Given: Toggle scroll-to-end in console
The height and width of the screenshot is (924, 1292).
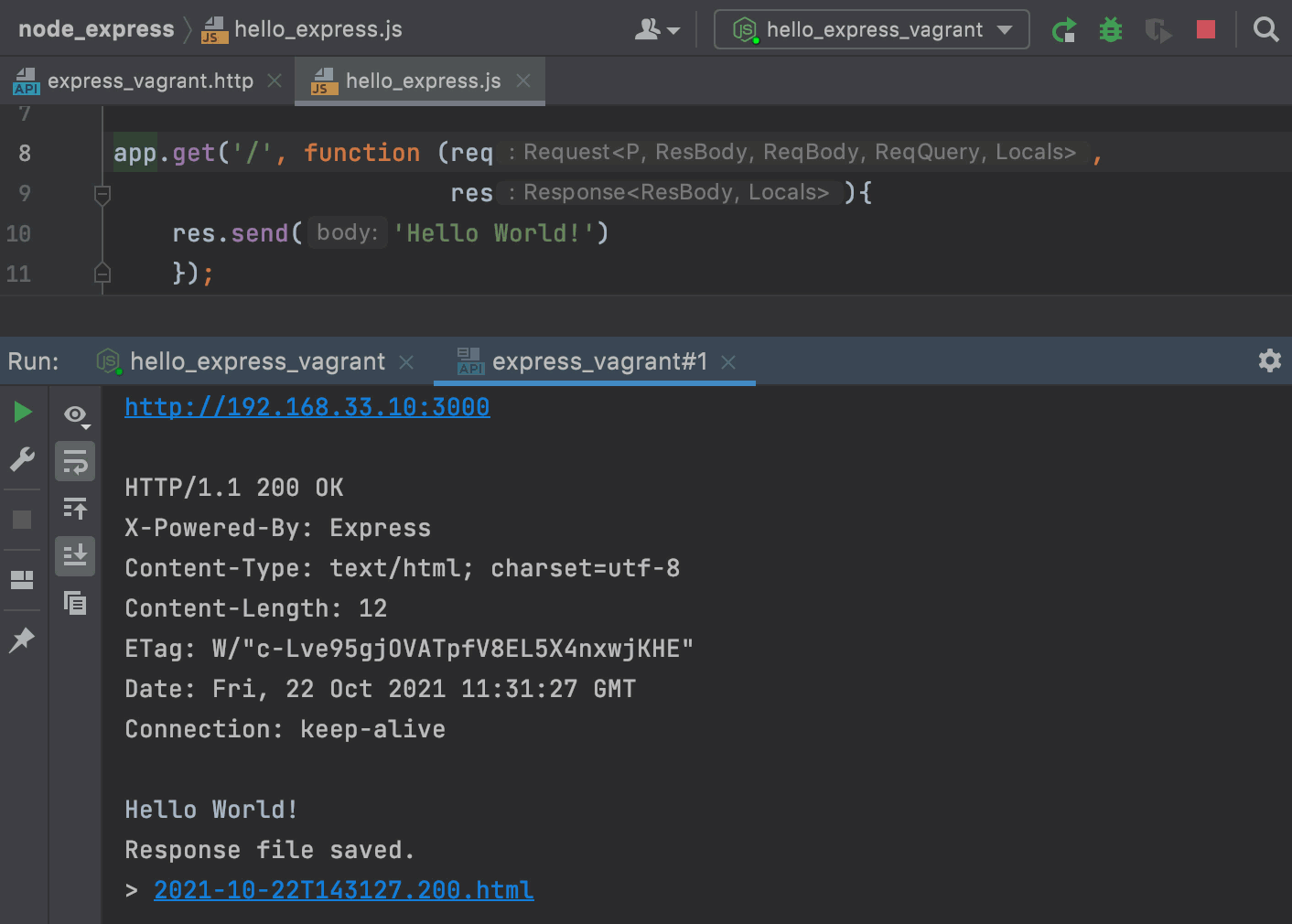Looking at the screenshot, I should pyautogui.click(x=75, y=555).
